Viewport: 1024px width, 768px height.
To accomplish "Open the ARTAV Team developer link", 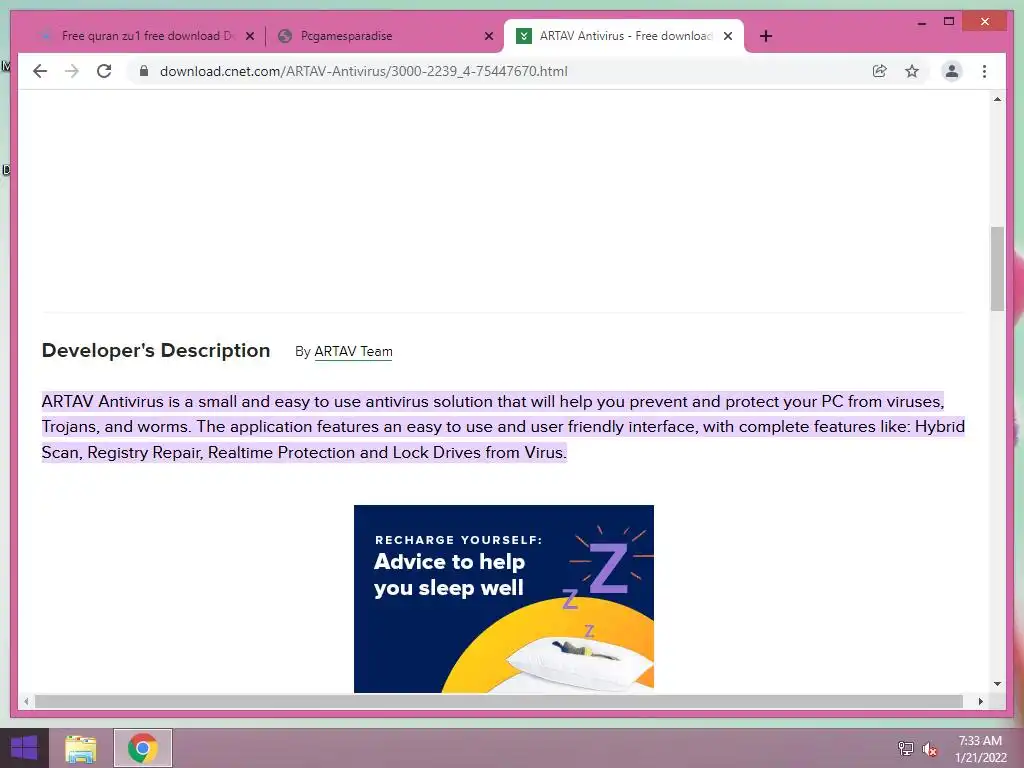I will [x=353, y=351].
